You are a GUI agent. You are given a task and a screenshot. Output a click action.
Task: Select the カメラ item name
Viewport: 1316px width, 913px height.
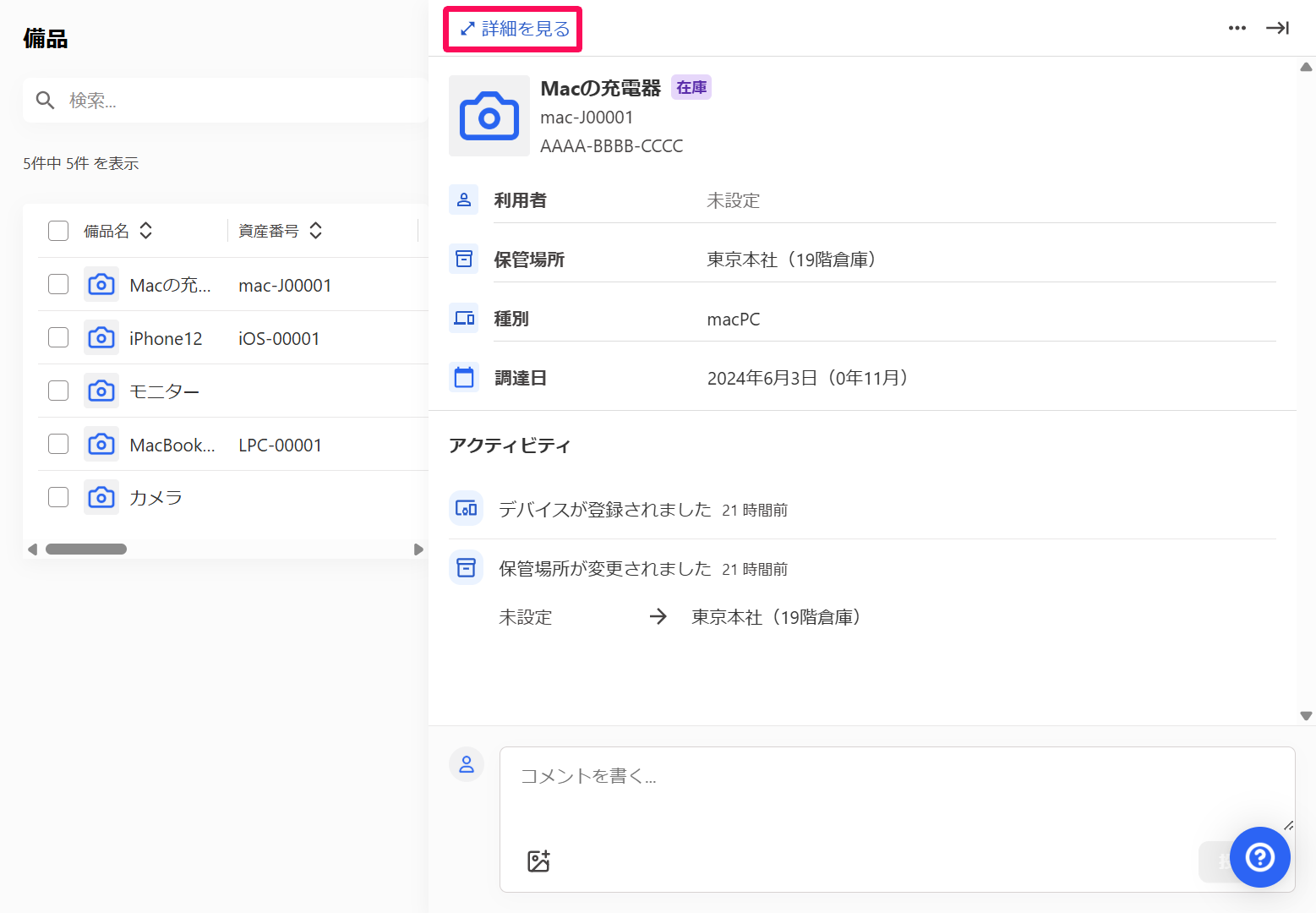tap(156, 498)
